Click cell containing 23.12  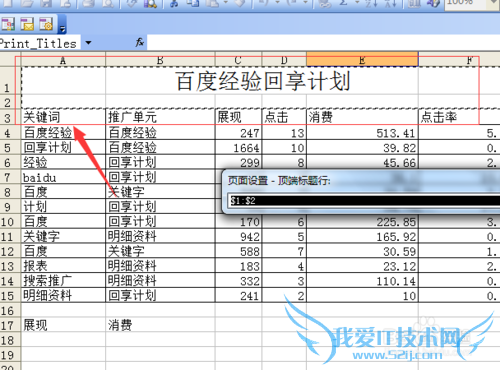click(x=362, y=266)
